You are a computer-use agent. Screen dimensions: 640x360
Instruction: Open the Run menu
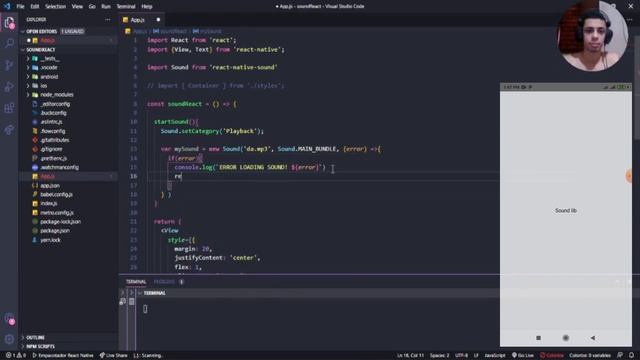coord(106,7)
